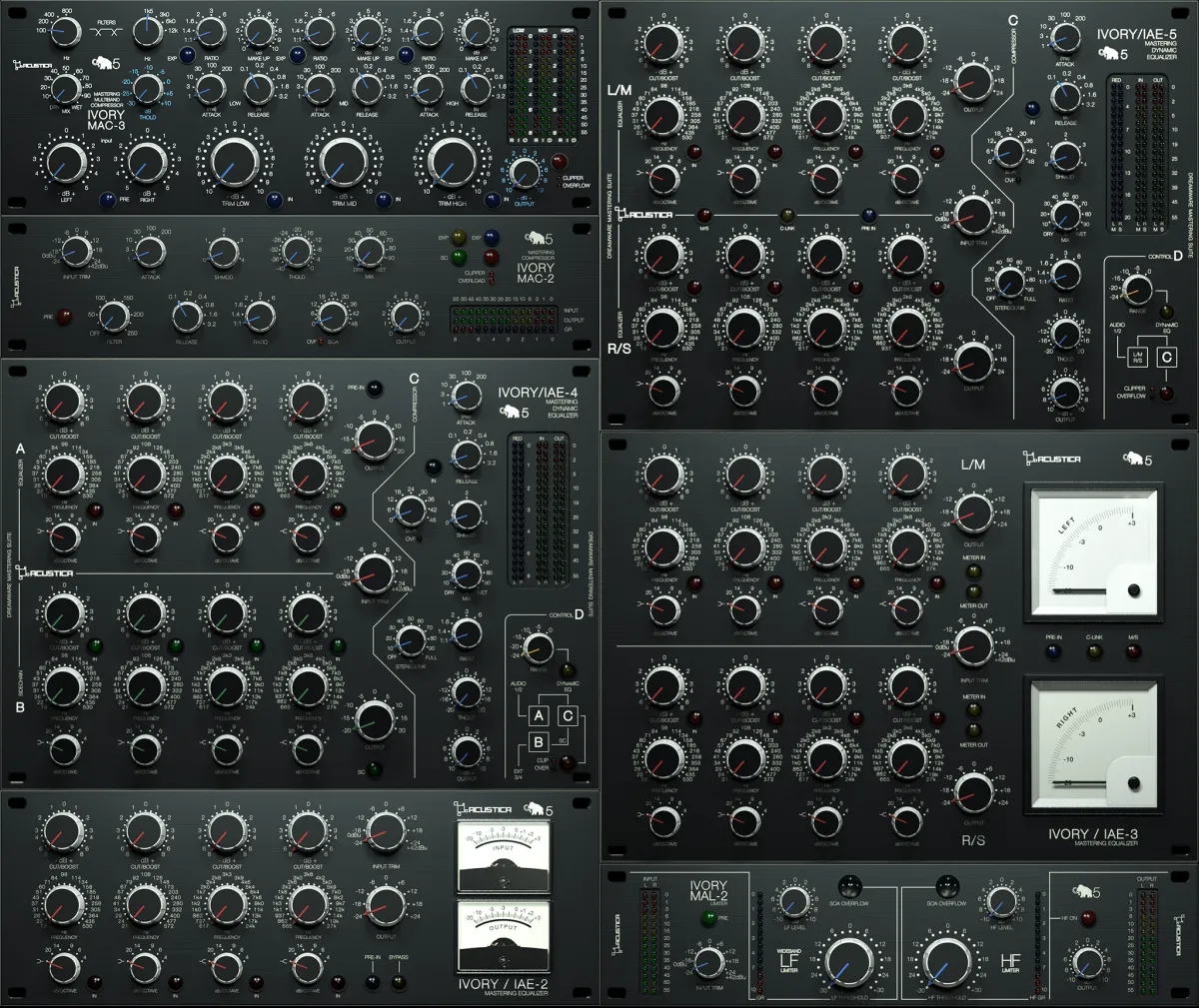This screenshot has height=1008, width=1199.
Task: Click the mammoth 5 logo on MAC-3
Action: point(104,63)
